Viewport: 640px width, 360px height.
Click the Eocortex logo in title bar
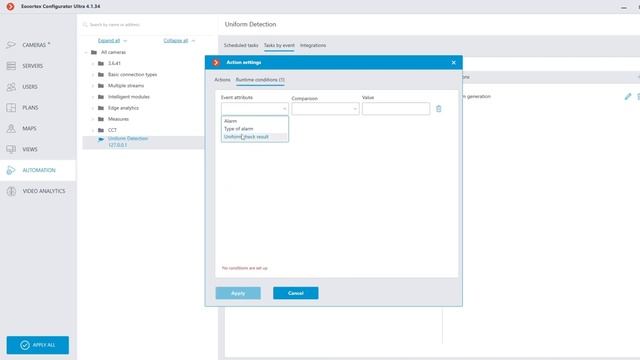10,6
